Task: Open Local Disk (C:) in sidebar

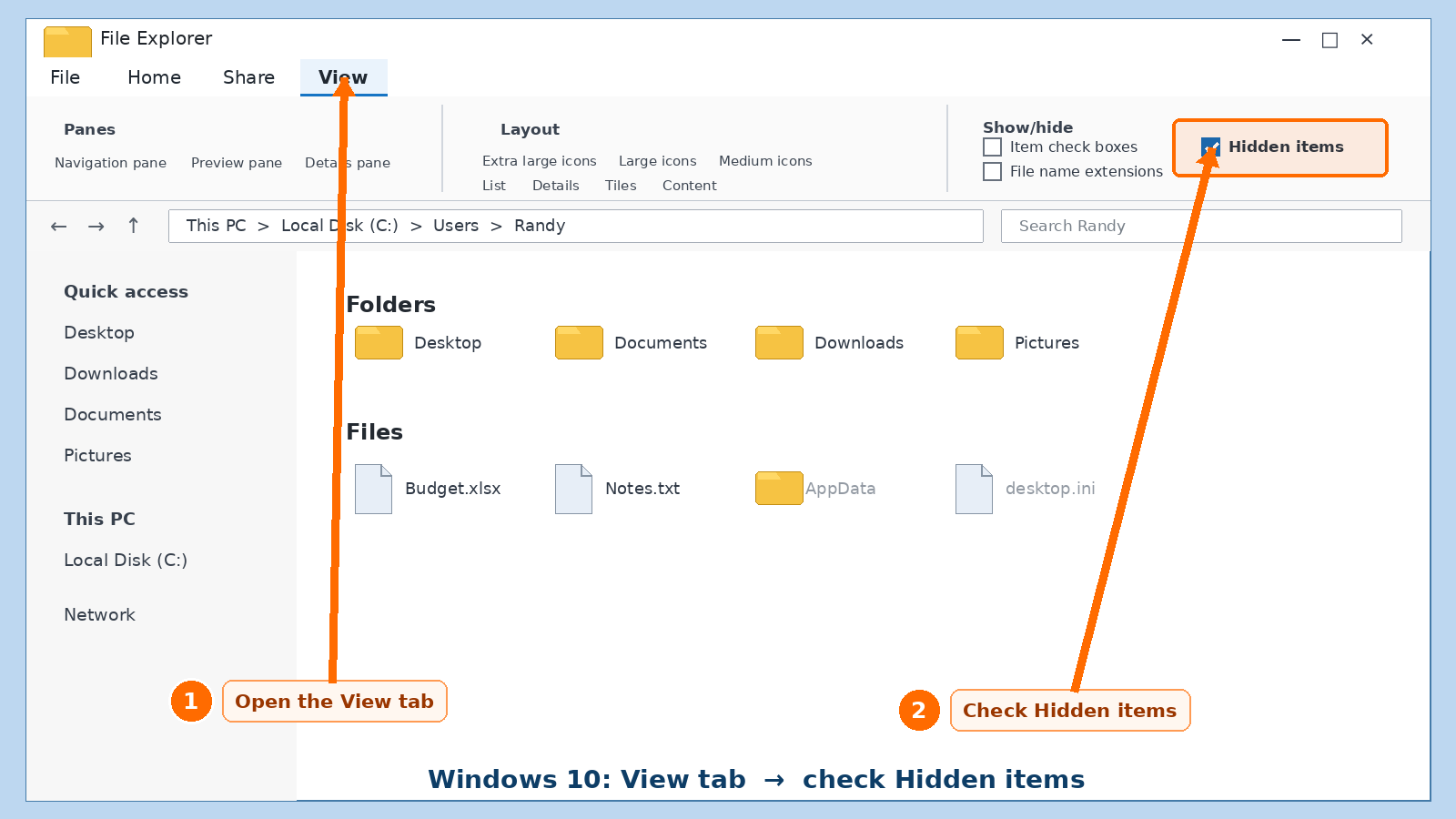Action: 126,561
